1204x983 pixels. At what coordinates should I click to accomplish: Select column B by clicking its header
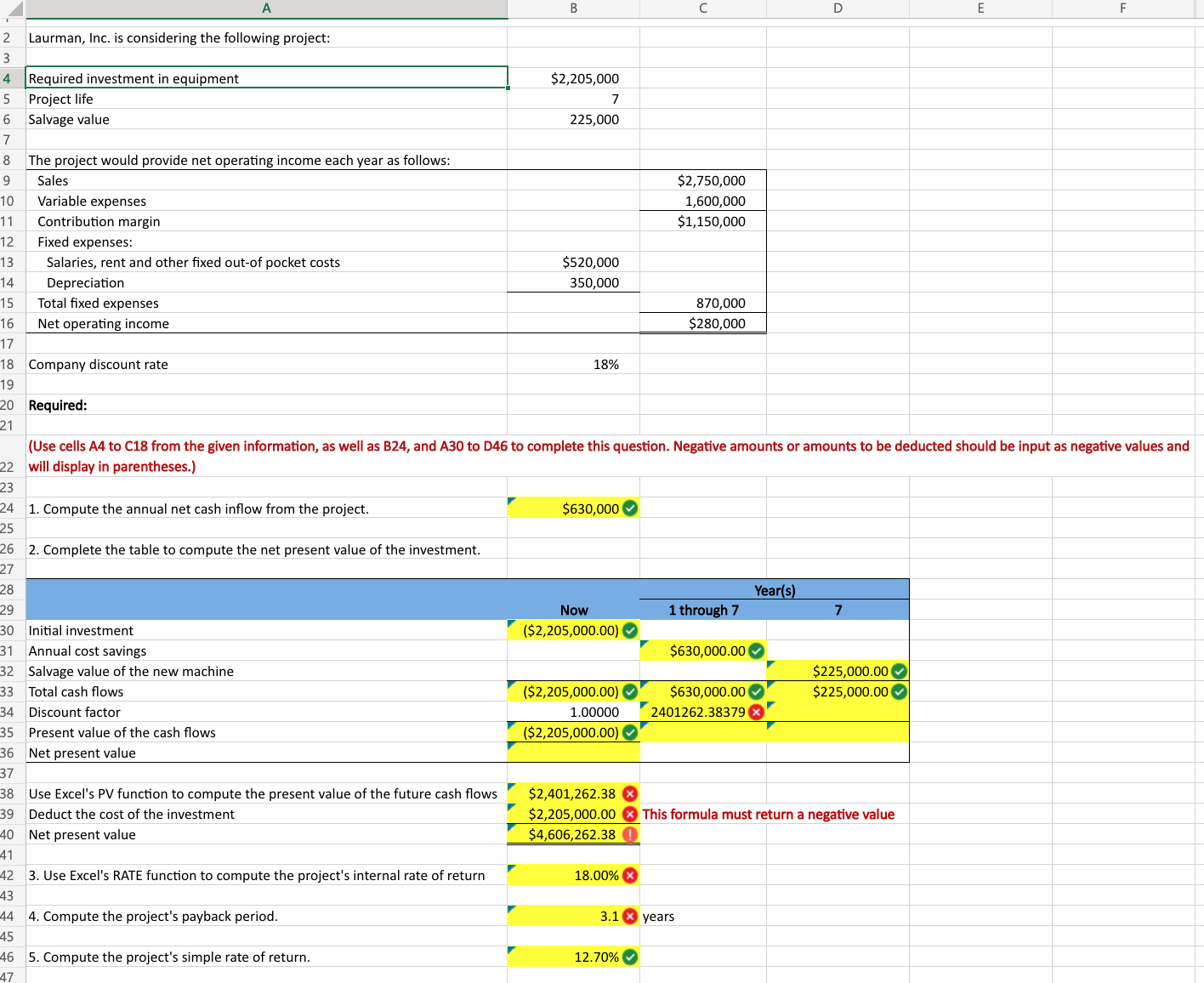pos(573,8)
